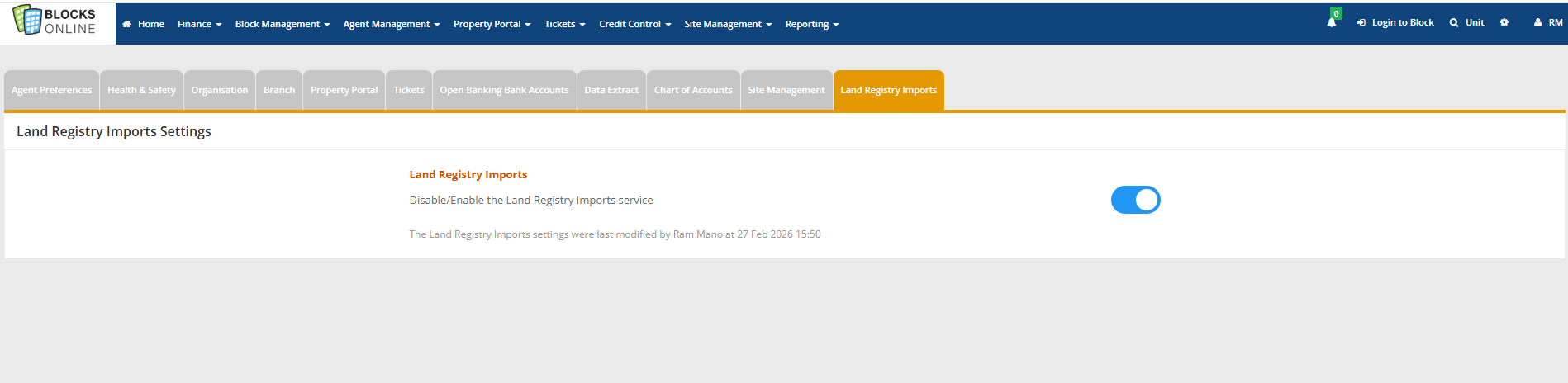Click the settings gear icon

(x=1504, y=23)
